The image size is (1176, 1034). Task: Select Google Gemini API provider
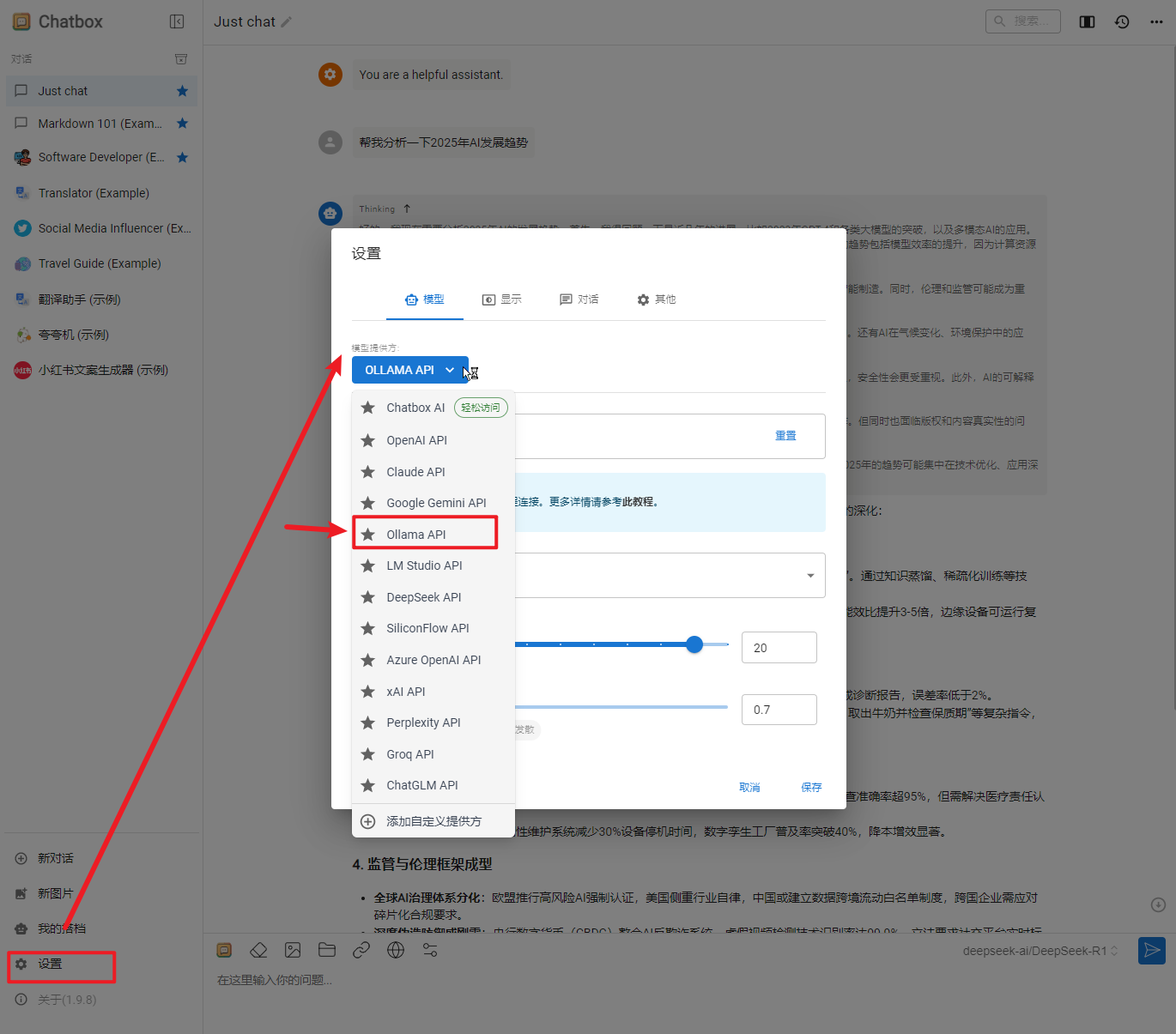point(433,503)
